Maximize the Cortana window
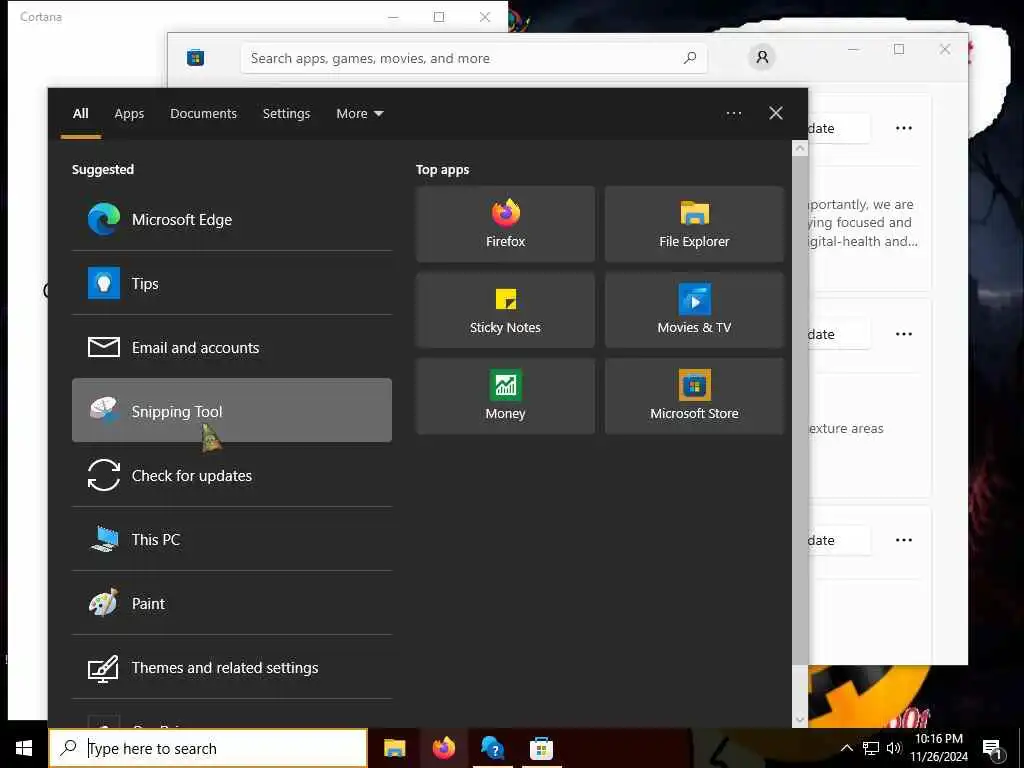Viewport: 1024px width, 768px height. [439, 17]
